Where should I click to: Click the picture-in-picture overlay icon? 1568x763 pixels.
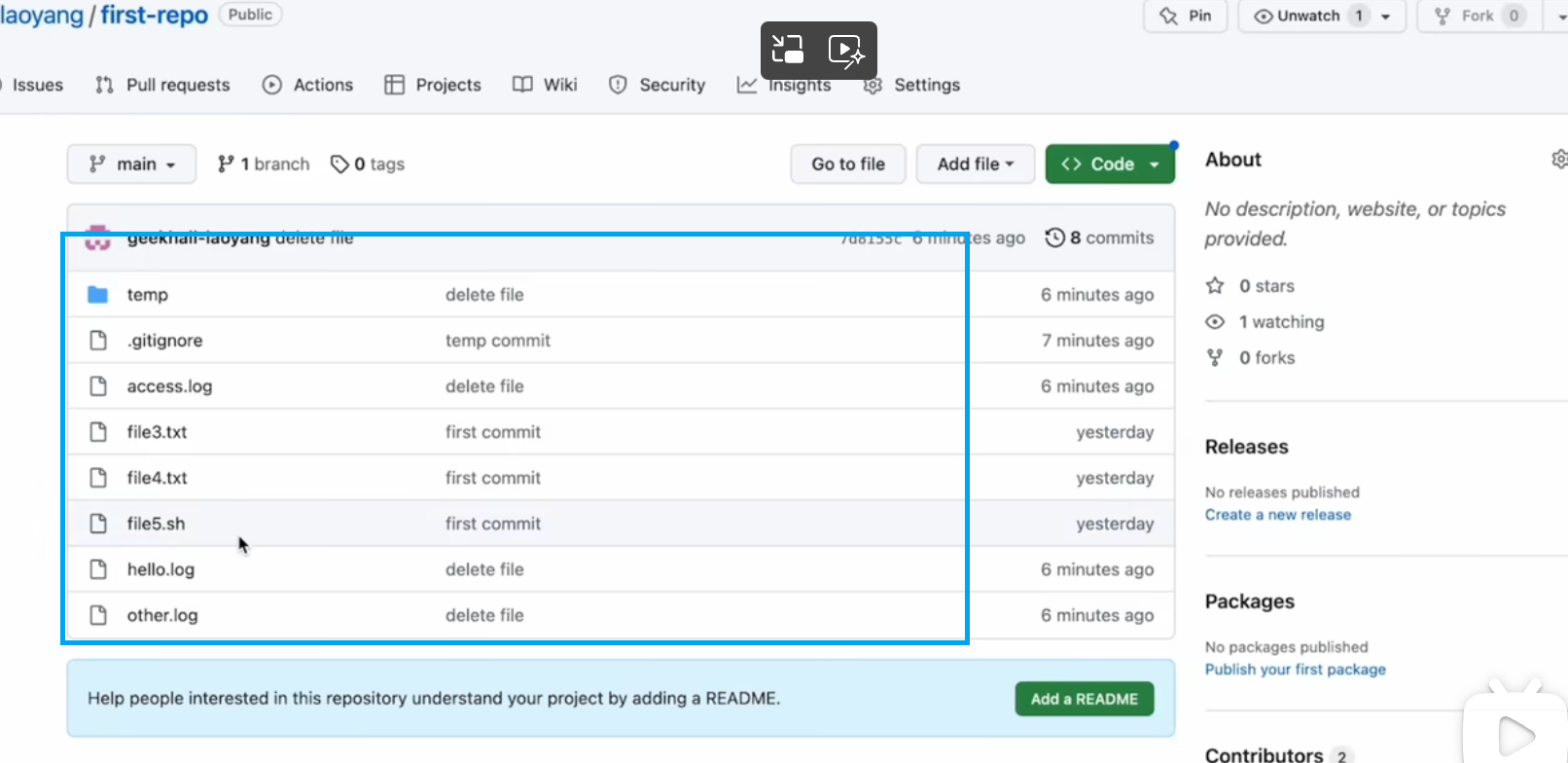(788, 50)
